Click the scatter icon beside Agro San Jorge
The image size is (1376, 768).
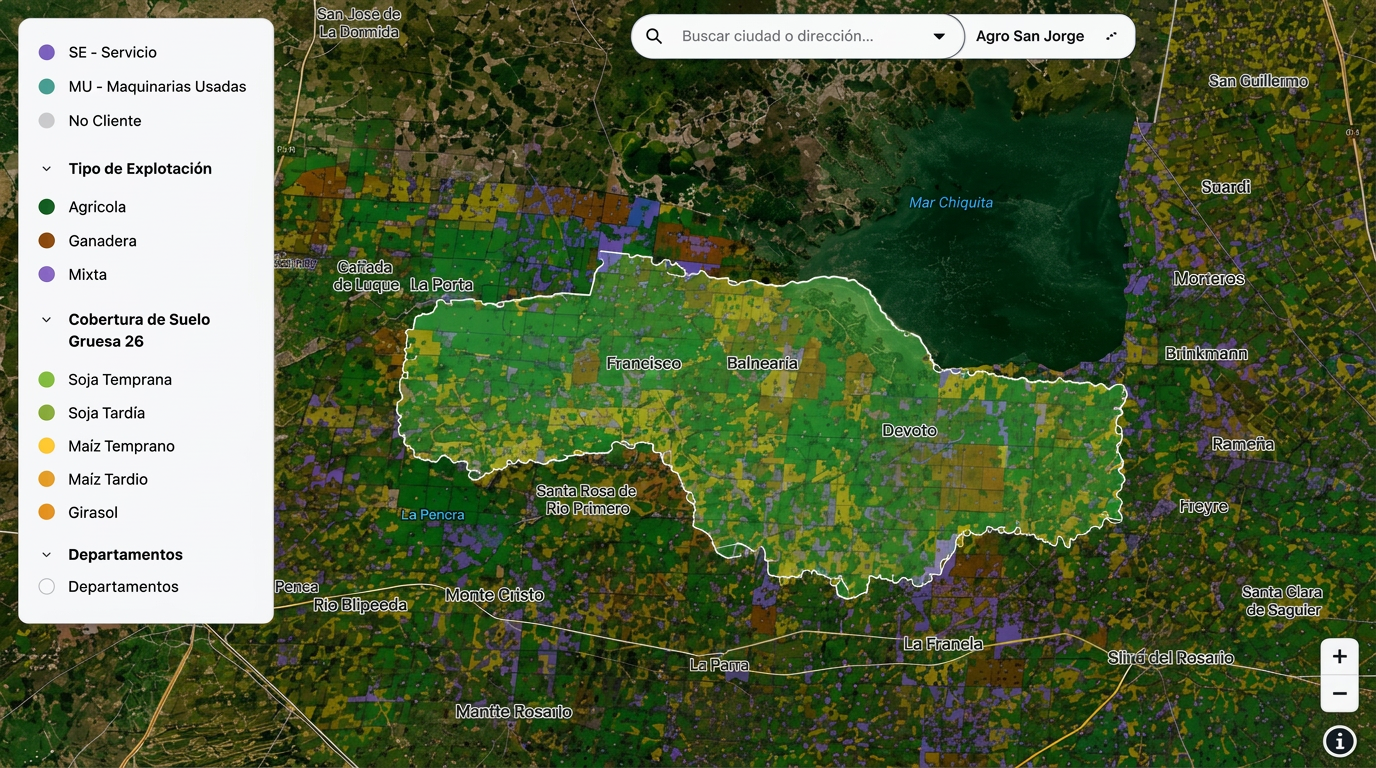(1111, 36)
